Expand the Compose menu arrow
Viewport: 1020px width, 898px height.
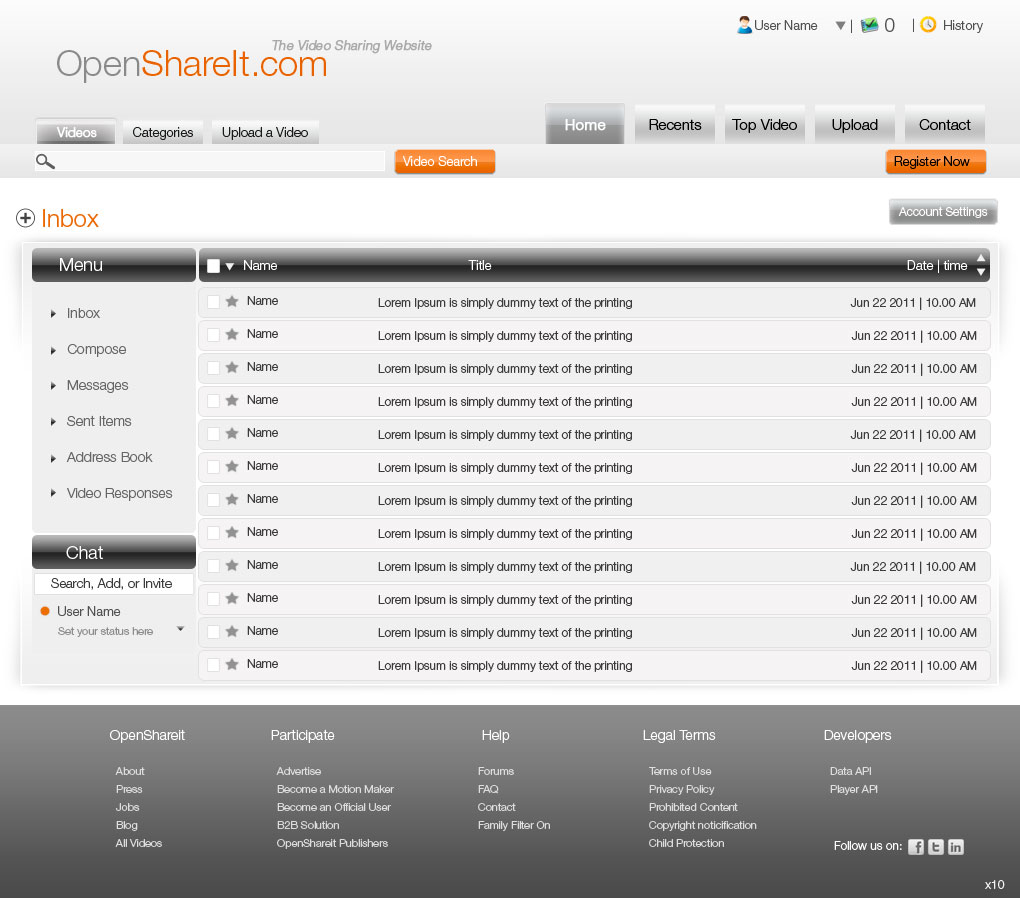tap(53, 350)
